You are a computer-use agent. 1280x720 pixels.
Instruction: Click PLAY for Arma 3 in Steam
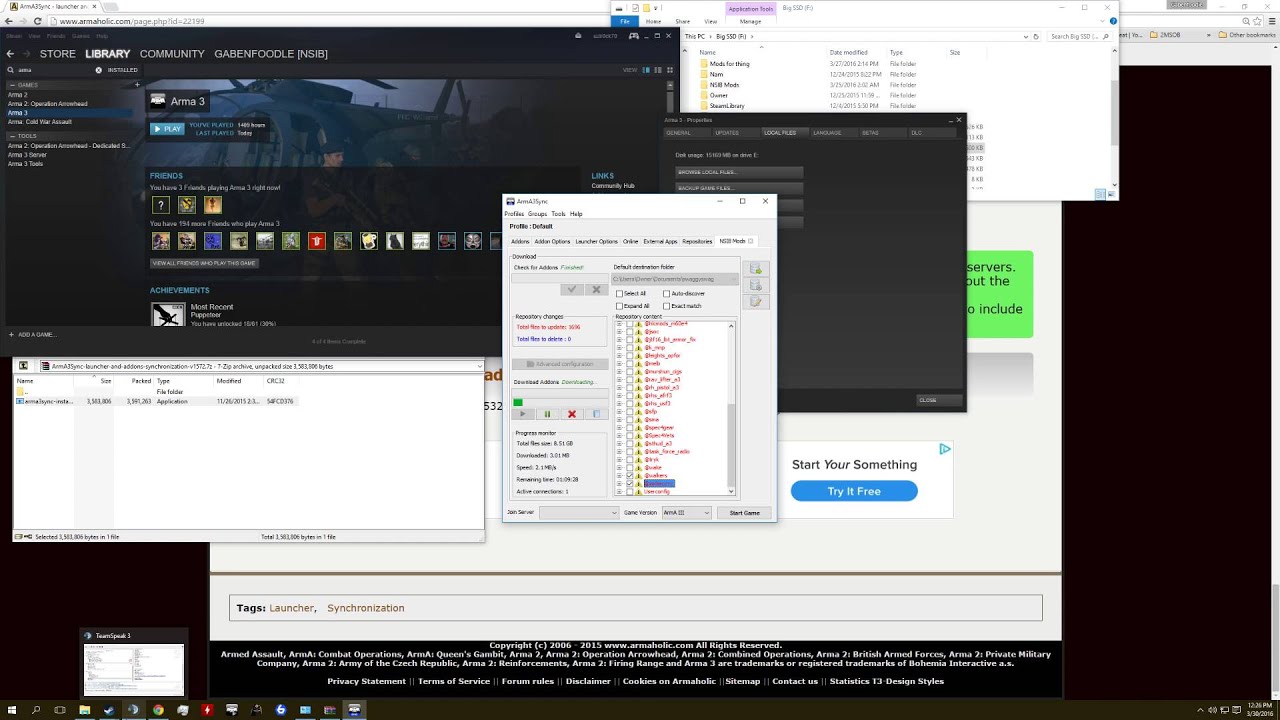(167, 128)
